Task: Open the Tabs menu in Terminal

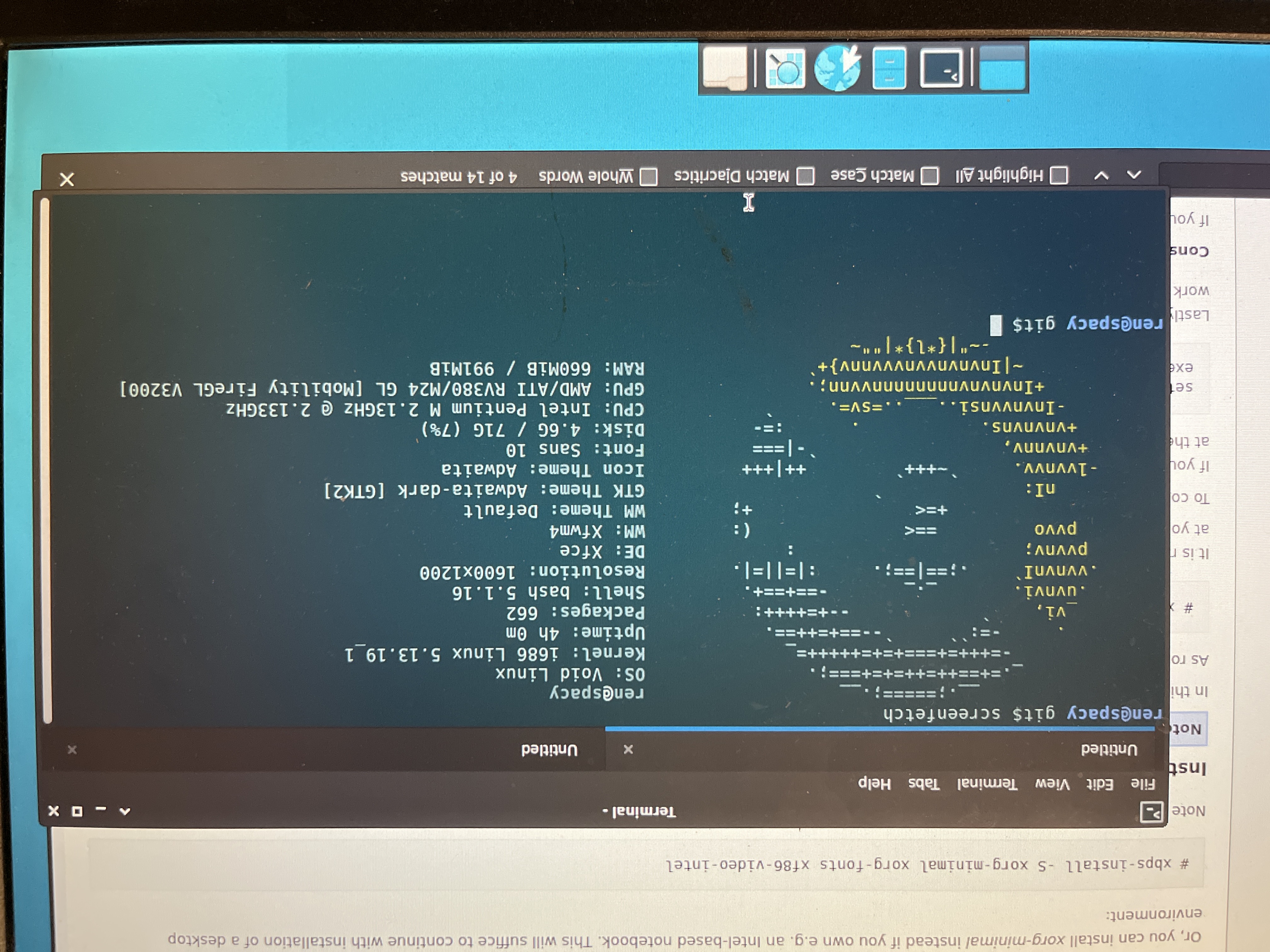Action: pyautogui.click(x=924, y=783)
